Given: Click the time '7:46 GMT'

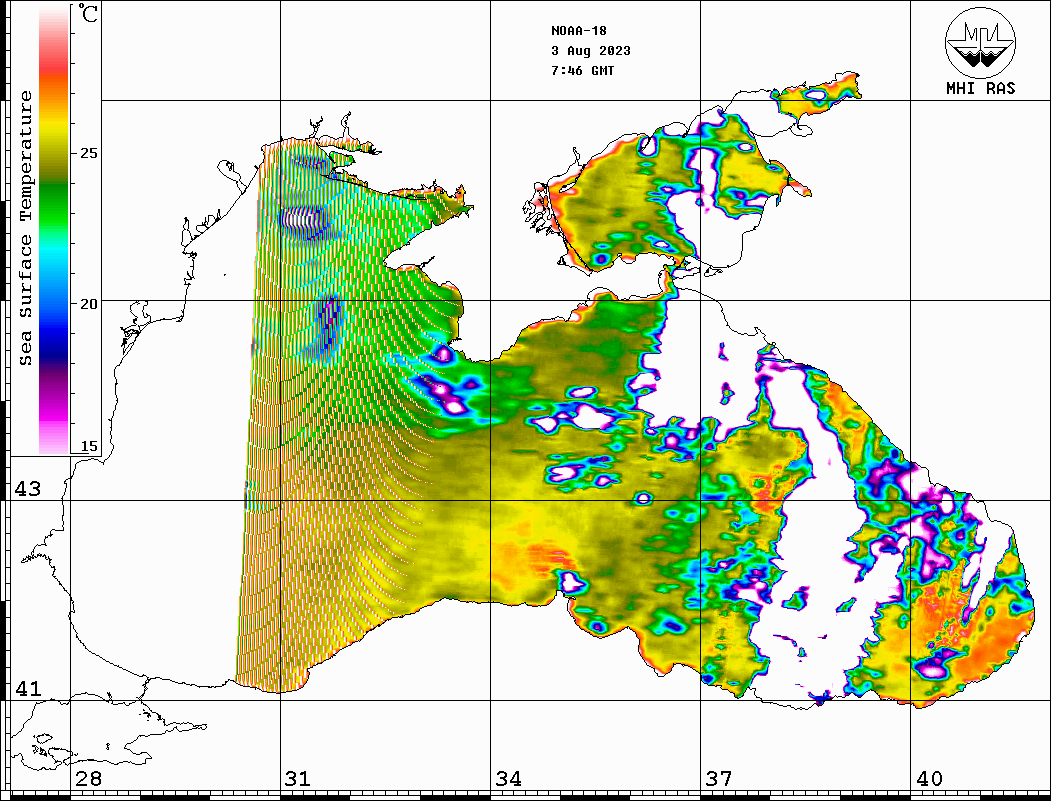Looking at the screenshot, I should tap(583, 70).
